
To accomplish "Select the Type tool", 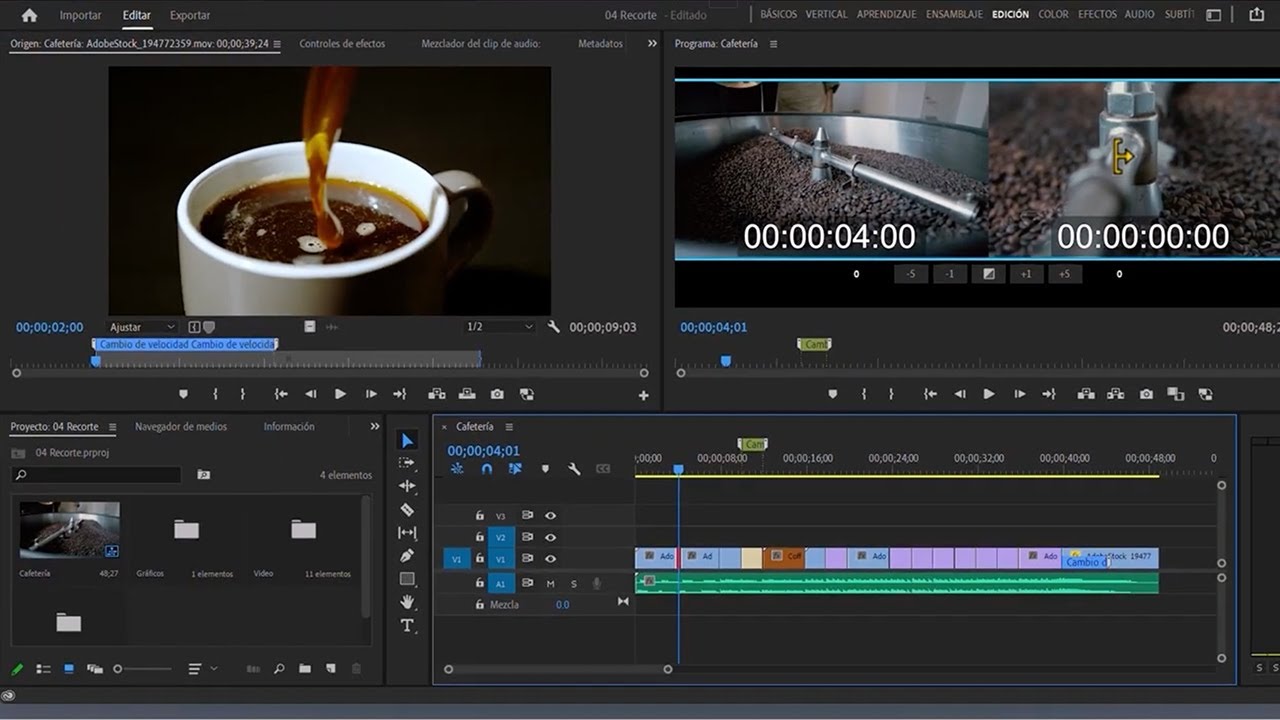I will tap(407, 626).
